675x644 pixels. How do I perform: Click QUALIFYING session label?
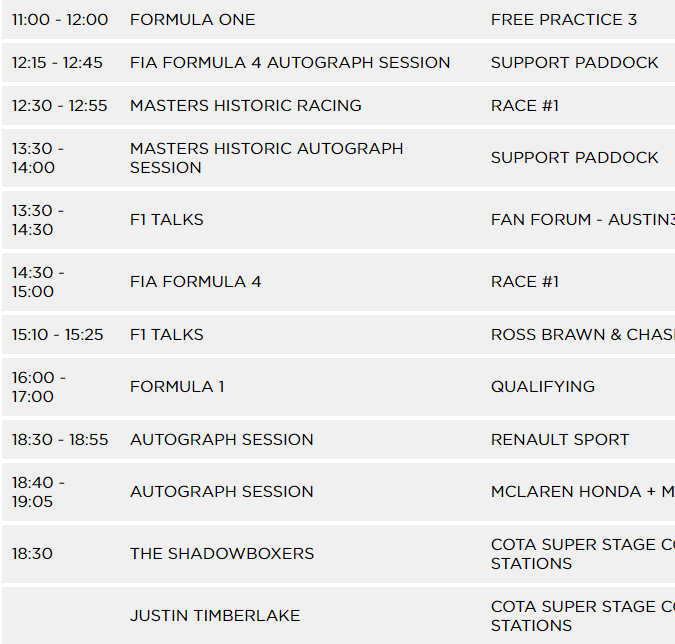pyautogui.click(x=543, y=387)
